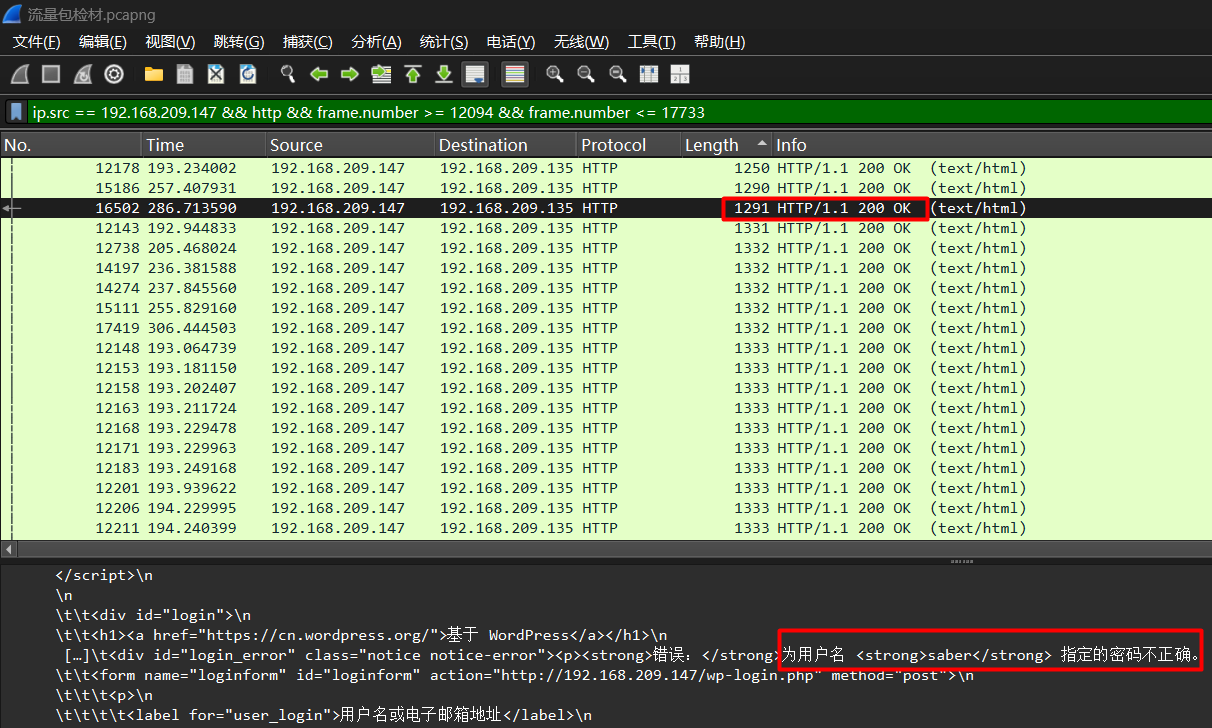Start capturing packets with shark fin icon
Image resolution: width=1212 pixels, height=728 pixels.
point(20,74)
